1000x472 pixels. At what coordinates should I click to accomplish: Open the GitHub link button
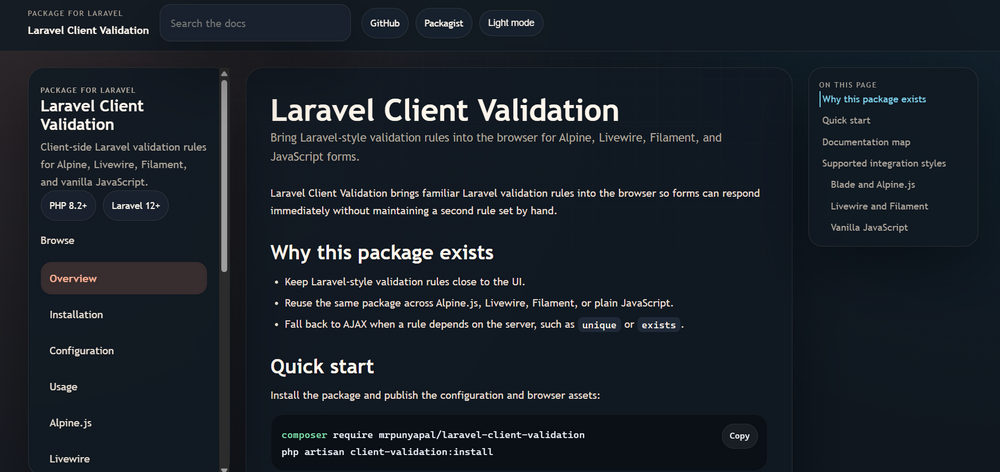(x=385, y=23)
